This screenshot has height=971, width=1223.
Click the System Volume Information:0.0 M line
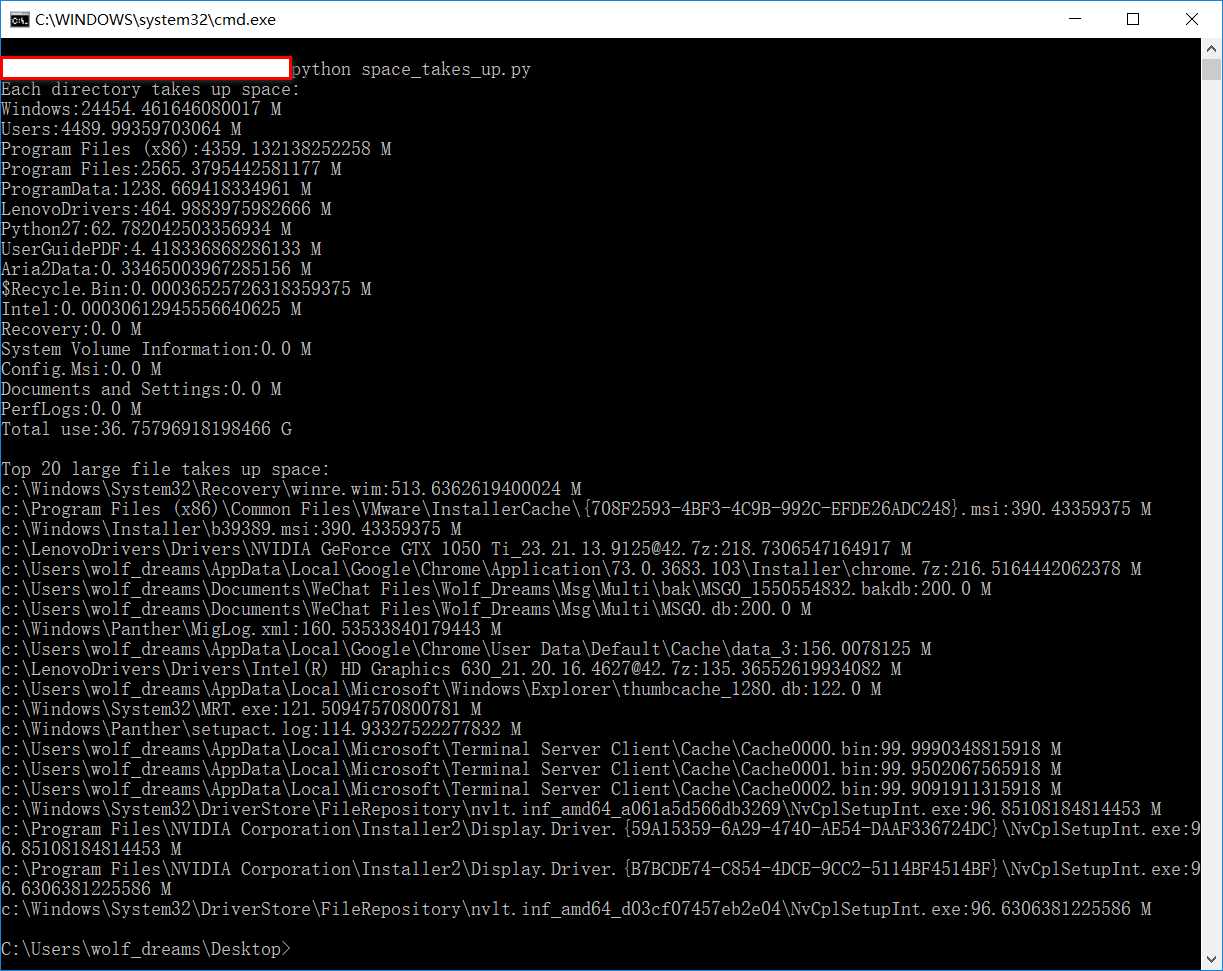point(156,349)
